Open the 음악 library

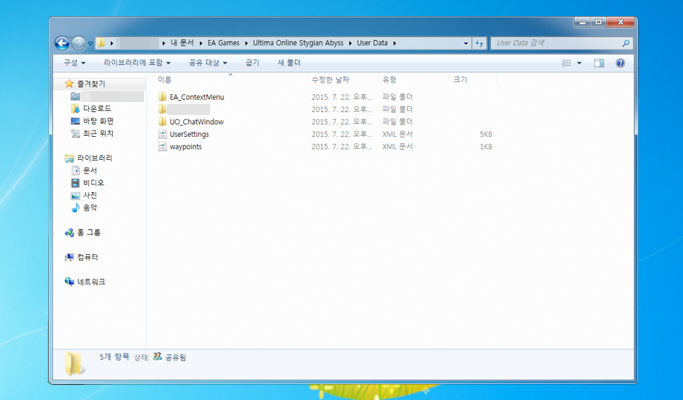90,208
